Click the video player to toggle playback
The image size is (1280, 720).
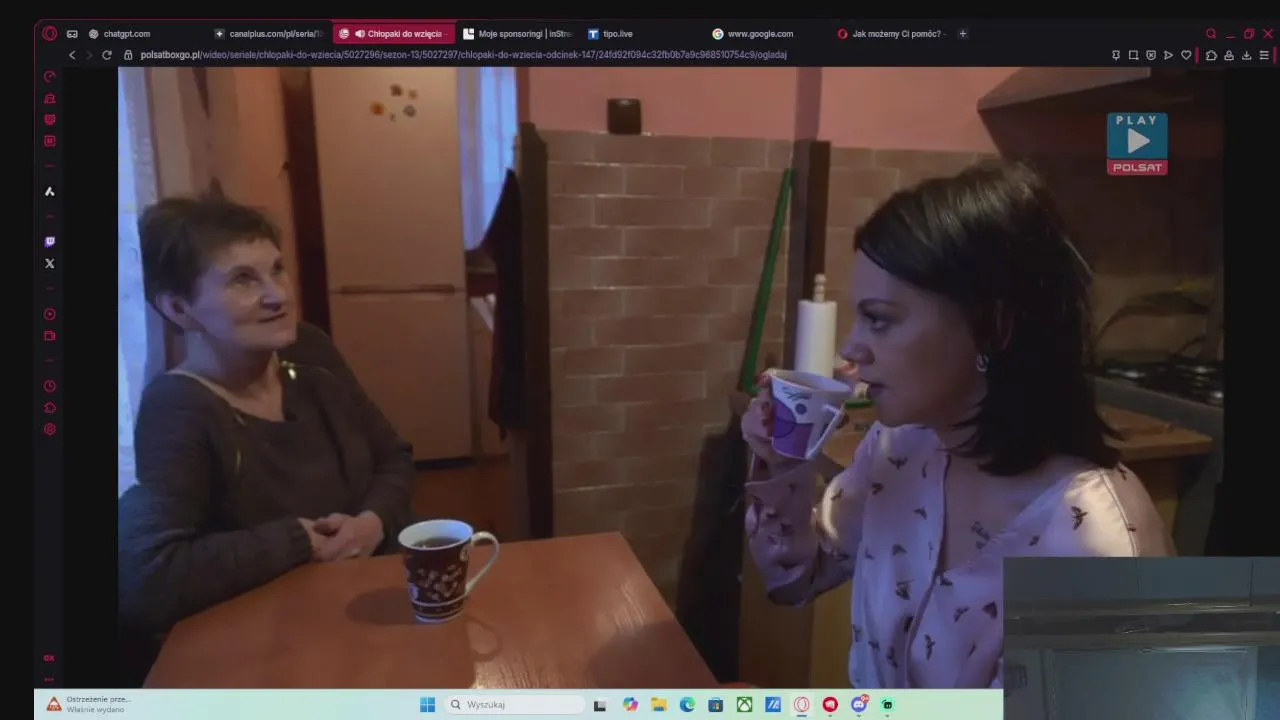coord(670,378)
